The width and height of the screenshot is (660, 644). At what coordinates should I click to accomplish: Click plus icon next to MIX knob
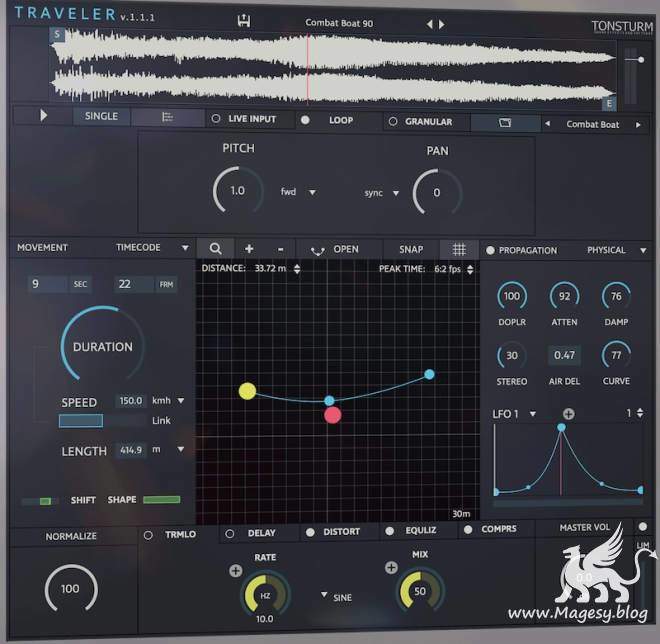(391, 567)
